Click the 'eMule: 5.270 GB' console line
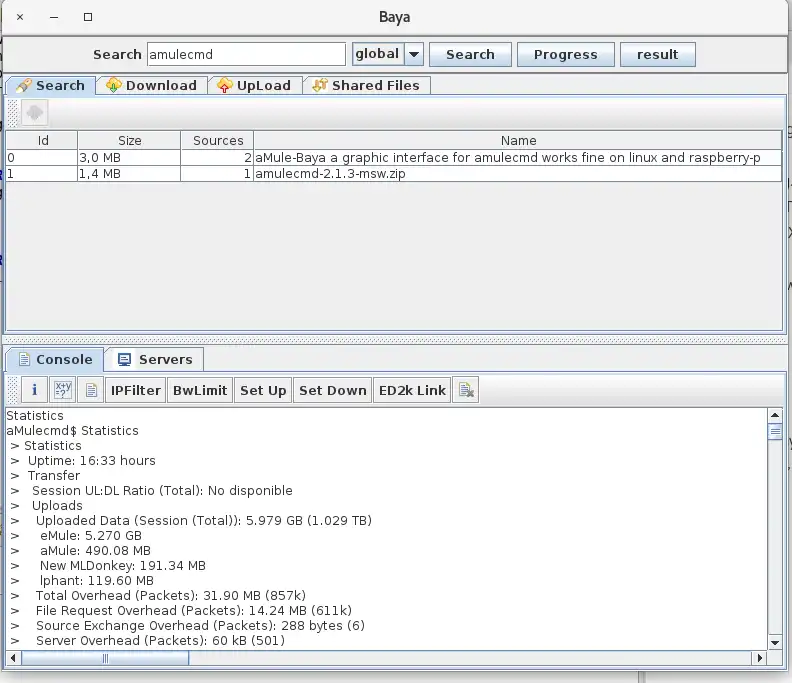This screenshot has width=792, height=683. pyautogui.click(x=91, y=535)
